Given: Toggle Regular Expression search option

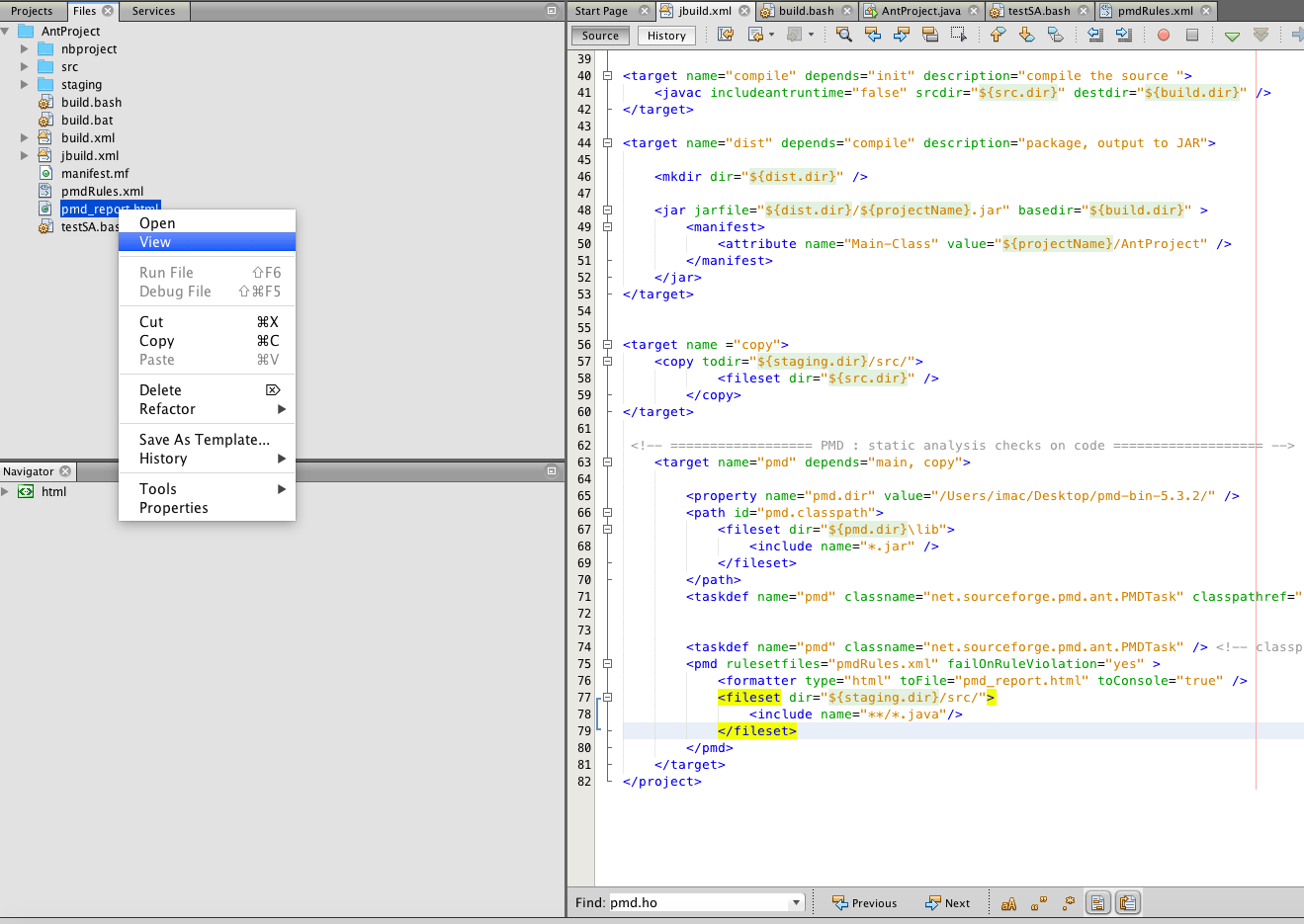Looking at the screenshot, I should click(x=1068, y=903).
